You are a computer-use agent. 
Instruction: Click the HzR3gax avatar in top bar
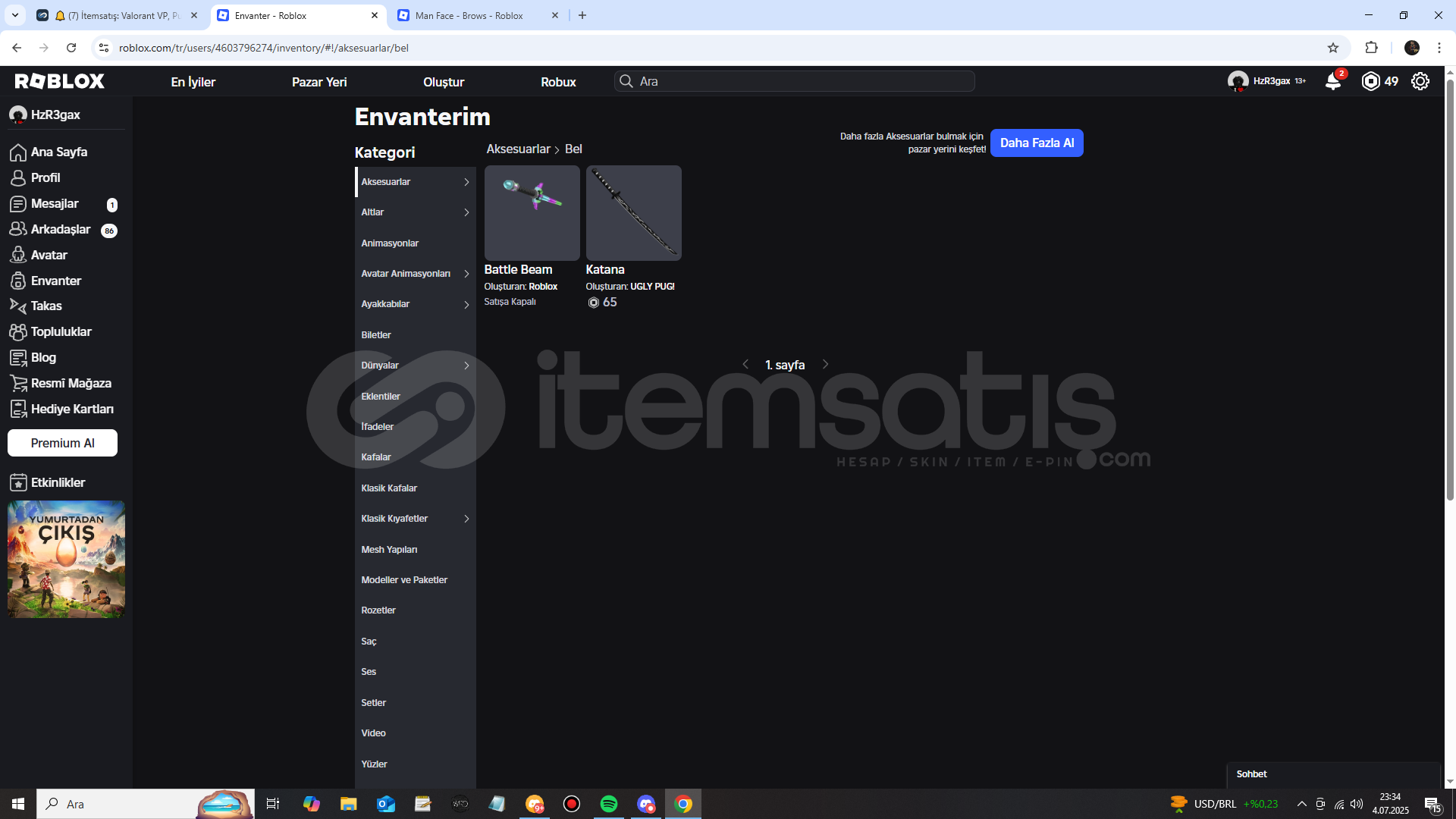coord(1238,81)
